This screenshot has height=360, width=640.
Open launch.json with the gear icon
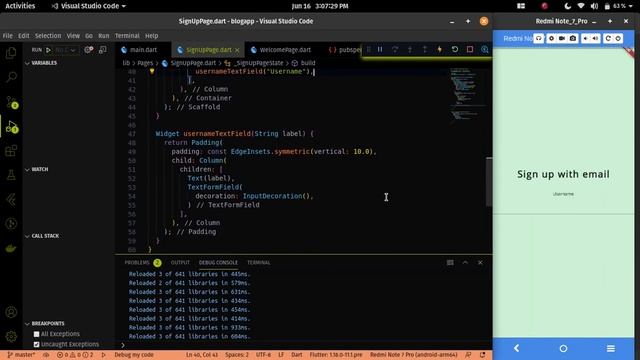[x=89, y=50]
